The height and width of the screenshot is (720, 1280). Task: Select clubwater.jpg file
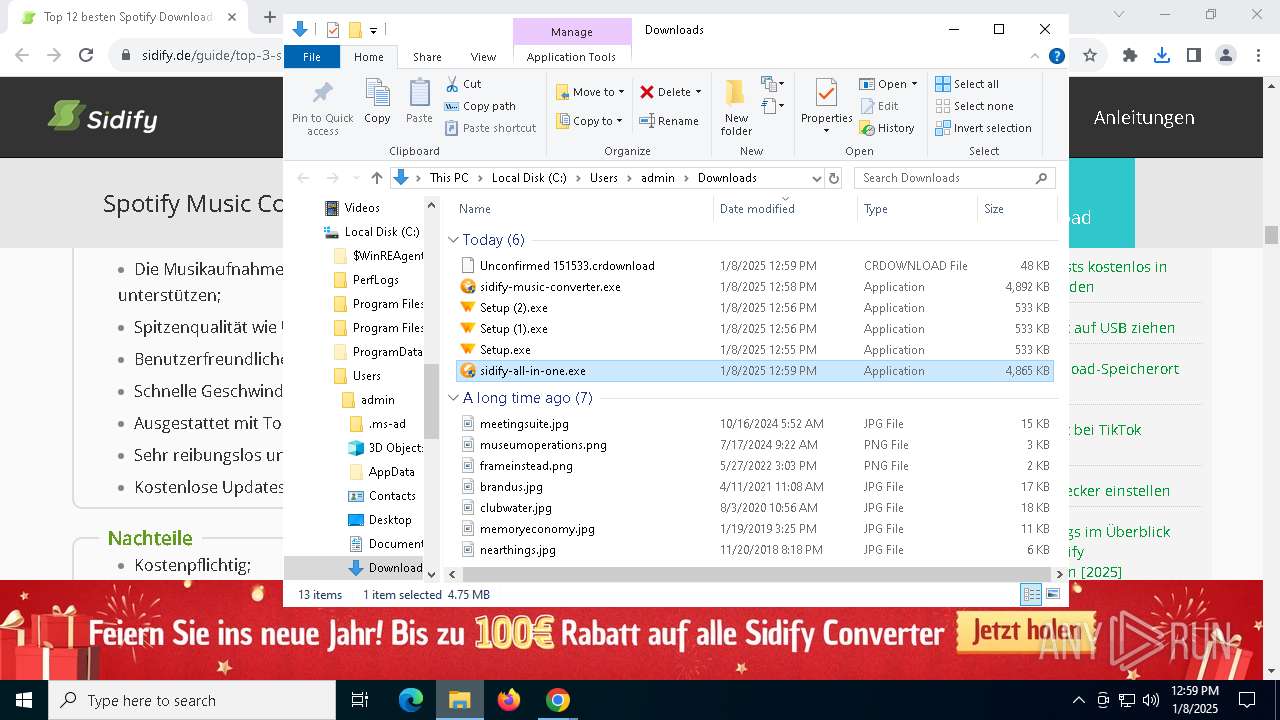coord(755,508)
